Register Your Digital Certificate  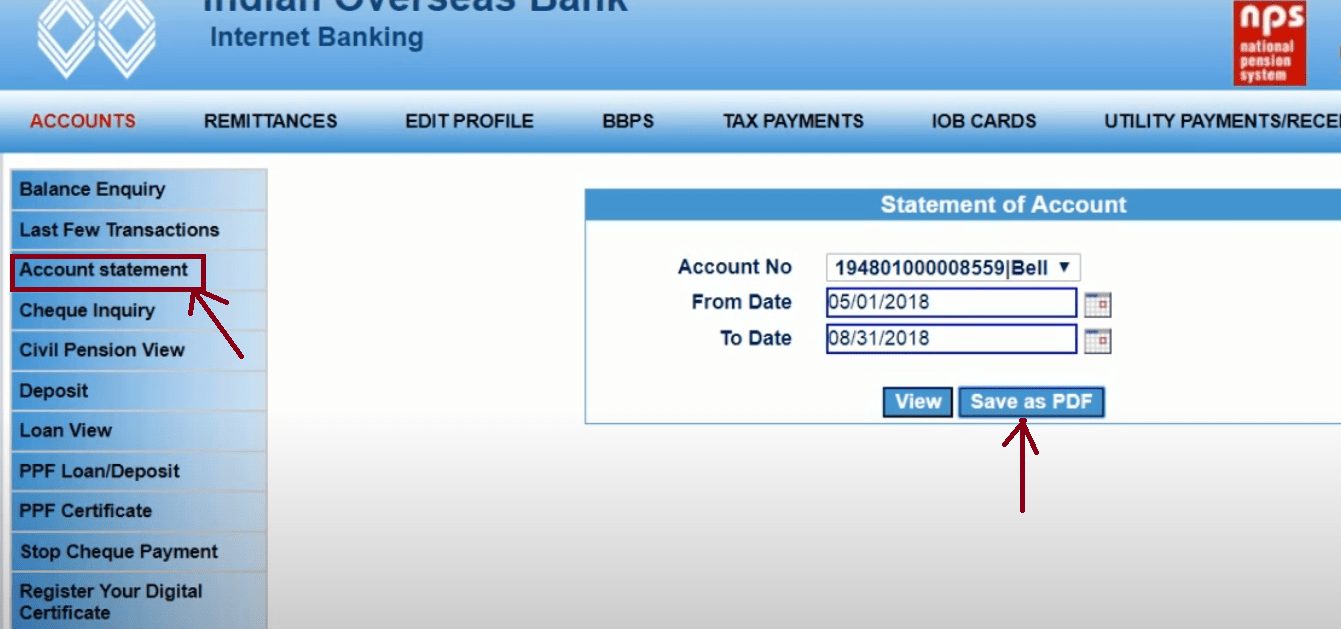coord(109,601)
